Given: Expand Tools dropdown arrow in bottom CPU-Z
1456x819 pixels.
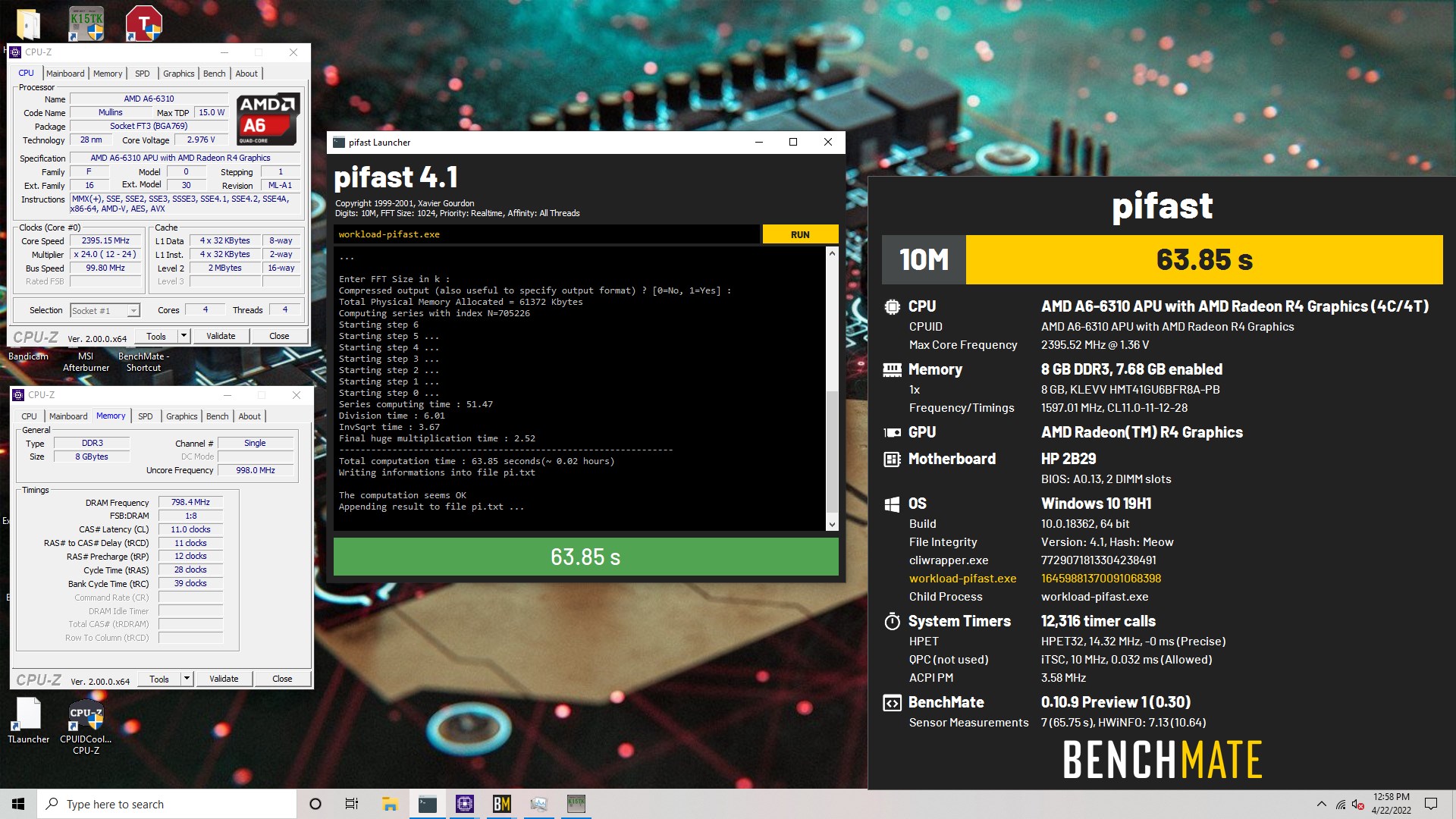Looking at the screenshot, I should tap(187, 679).
